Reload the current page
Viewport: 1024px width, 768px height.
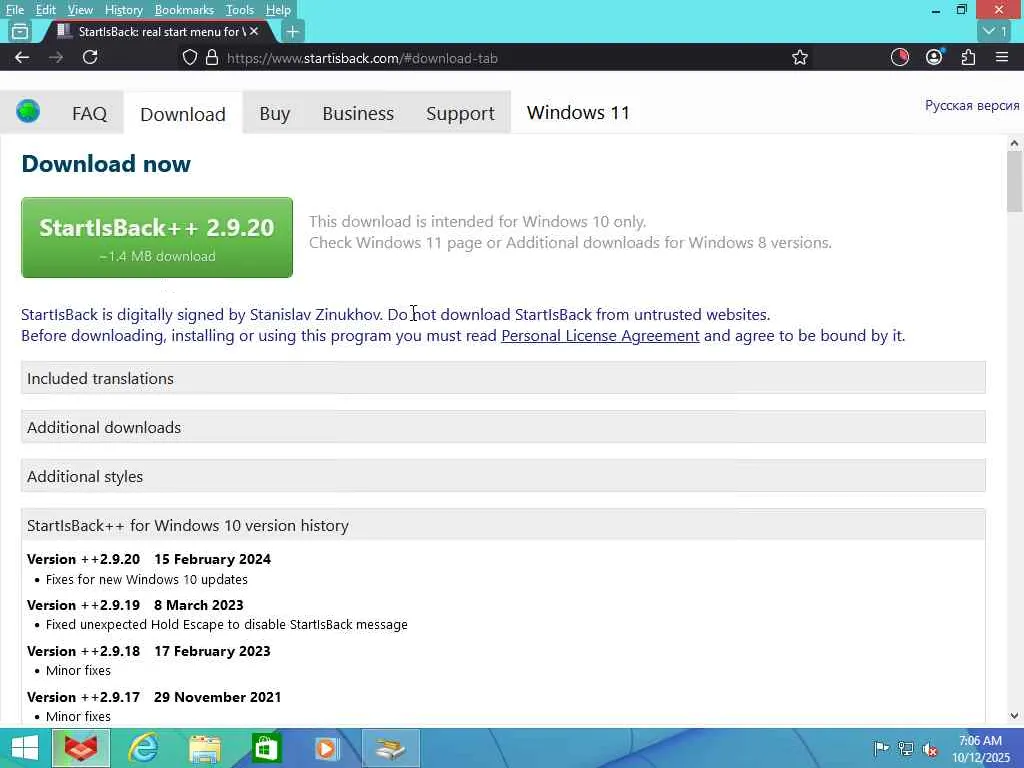point(90,57)
